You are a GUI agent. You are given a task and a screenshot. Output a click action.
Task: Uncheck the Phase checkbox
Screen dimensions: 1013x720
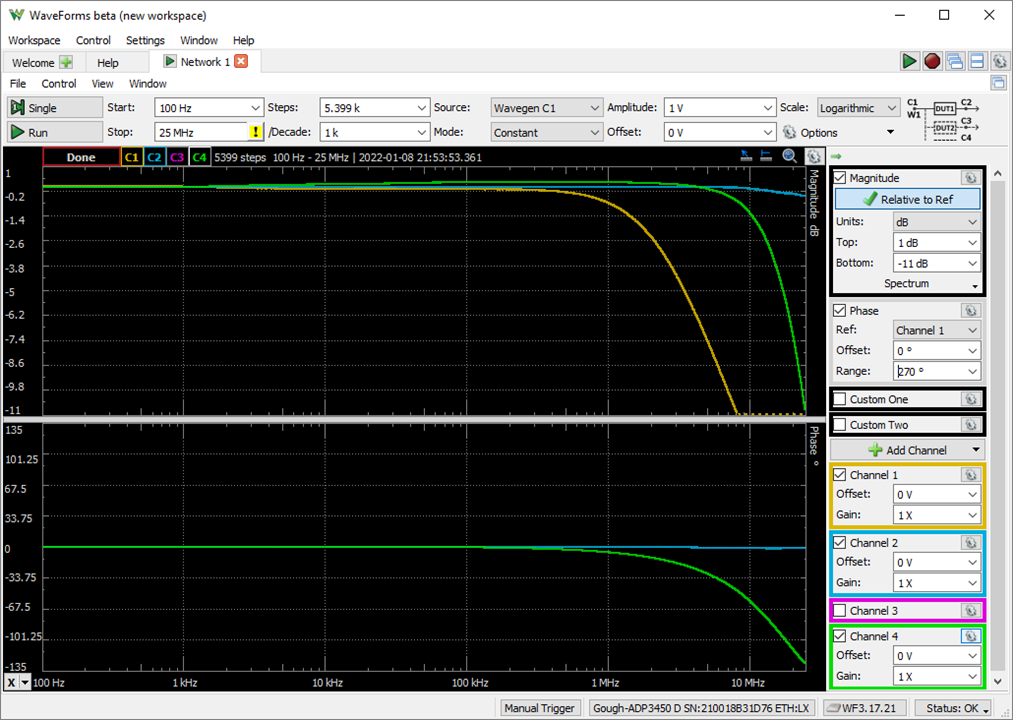coord(840,311)
